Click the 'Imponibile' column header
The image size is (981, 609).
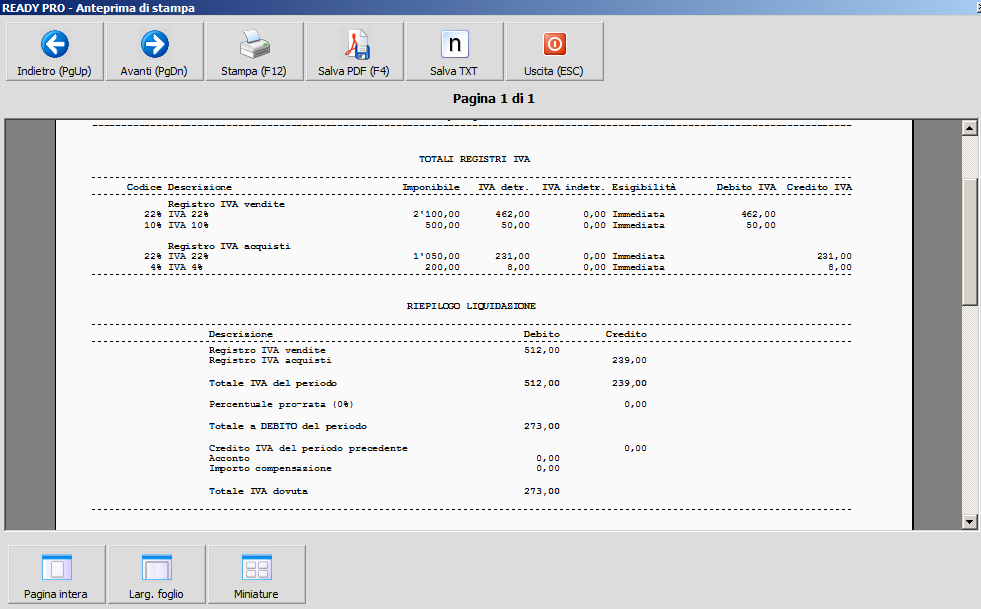pos(431,187)
